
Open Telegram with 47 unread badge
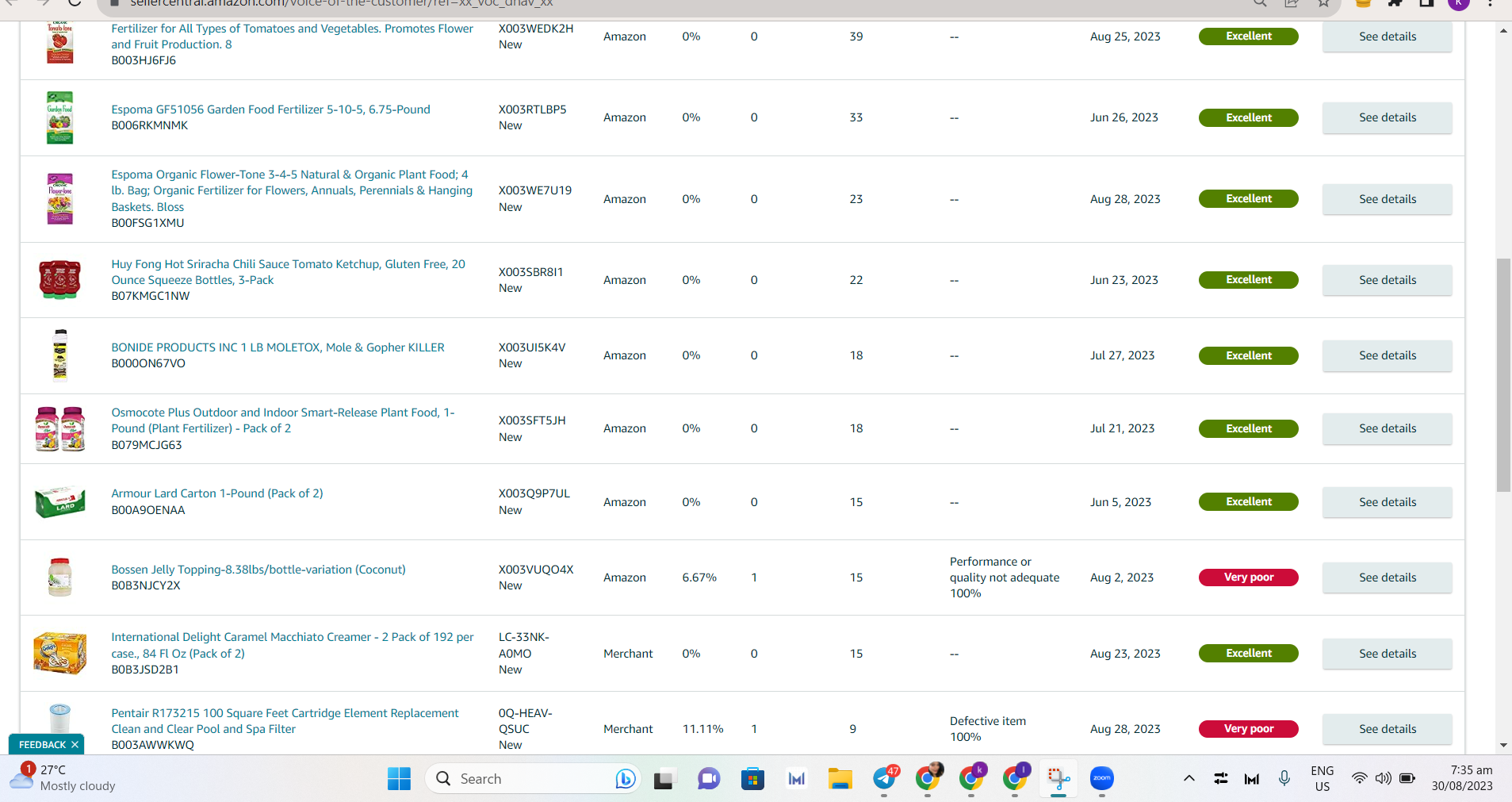tap(885, 778)
